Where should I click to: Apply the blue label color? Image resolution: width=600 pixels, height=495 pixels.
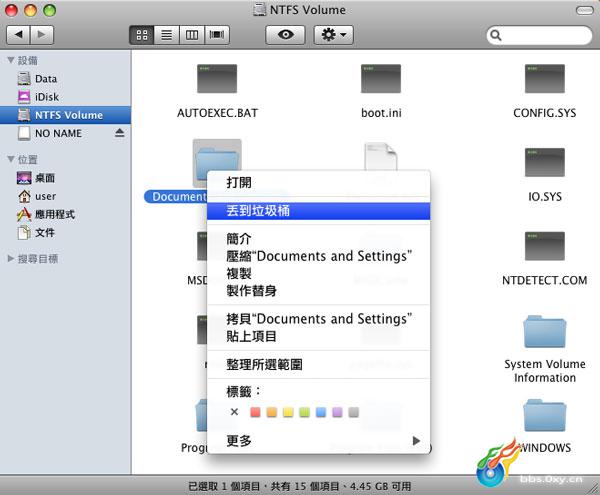[x=321, y=412]
